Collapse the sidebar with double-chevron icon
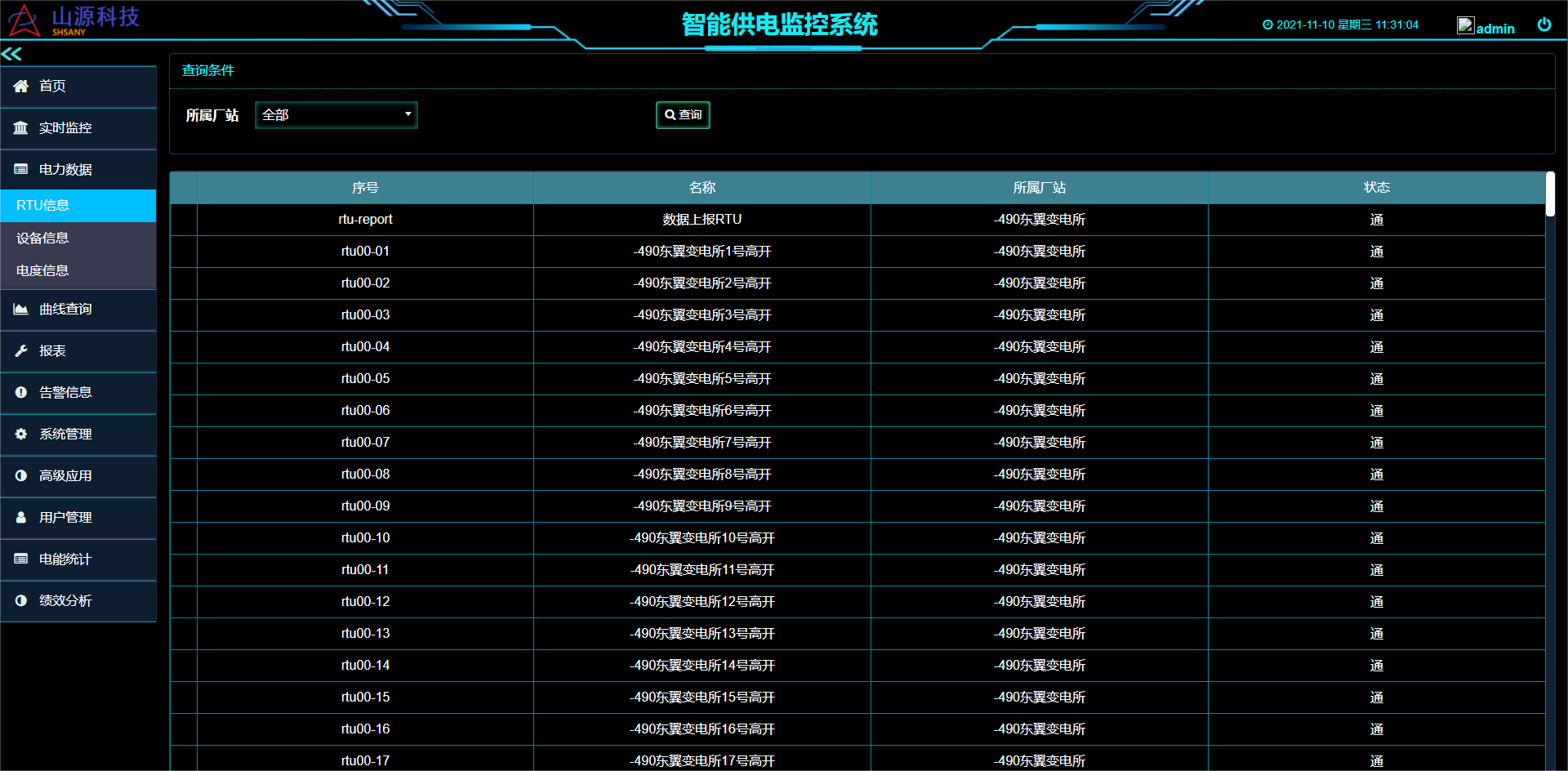Image resolution: width=1568 pixels, height=771 pixels. tap(11, 54)
